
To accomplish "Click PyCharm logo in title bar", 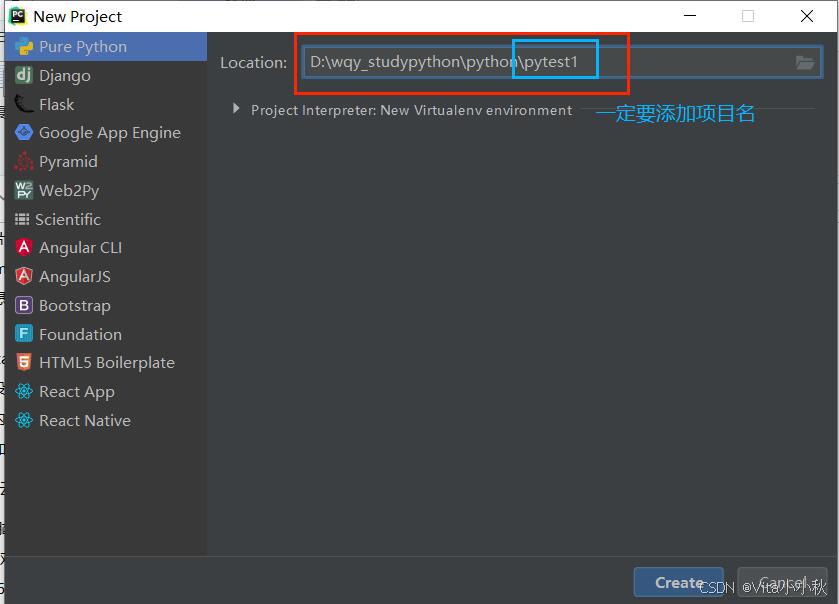I will click(x=17, y=16).
